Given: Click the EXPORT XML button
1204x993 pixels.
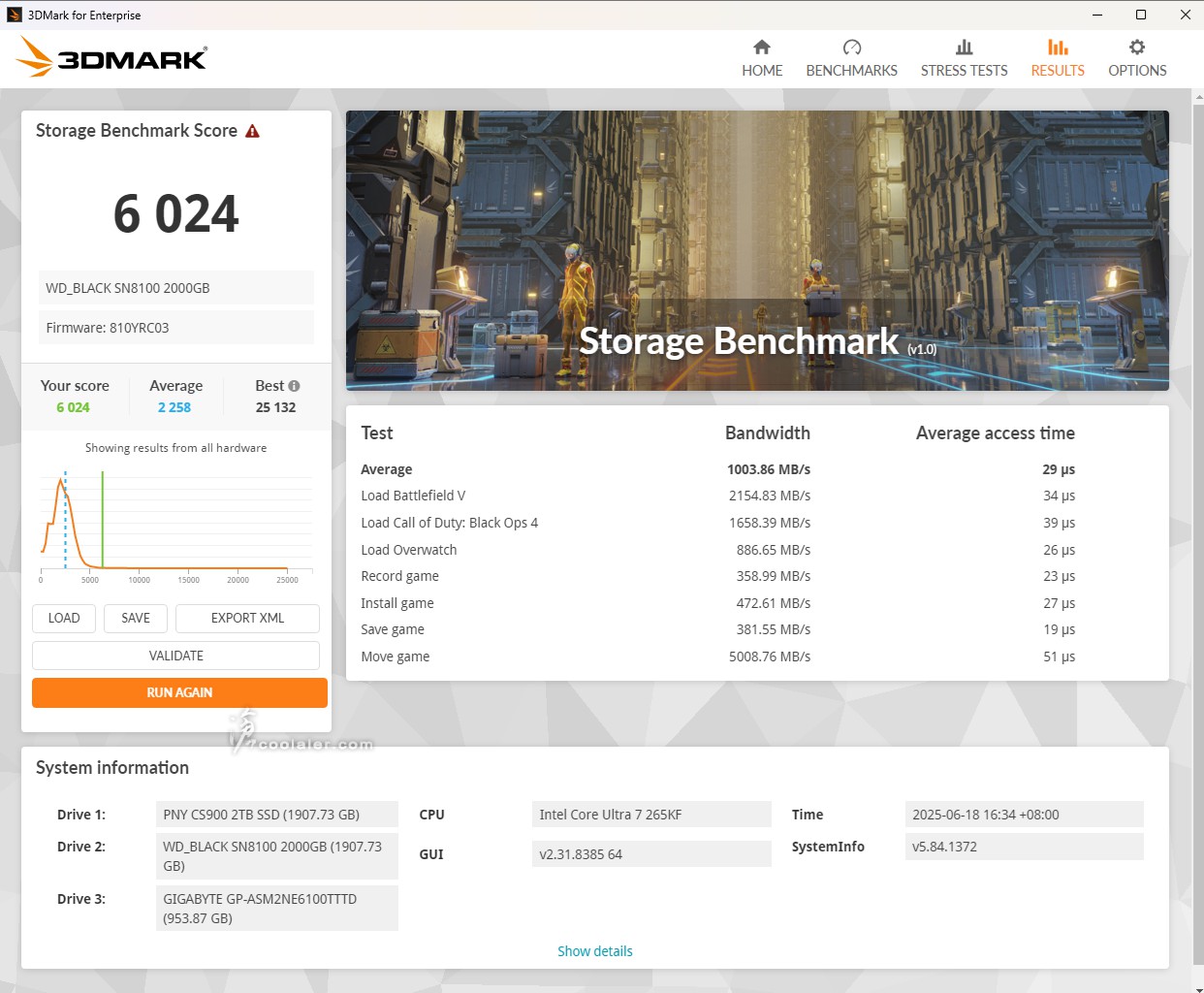Looking at the screenshot, I should pos(247,618).
